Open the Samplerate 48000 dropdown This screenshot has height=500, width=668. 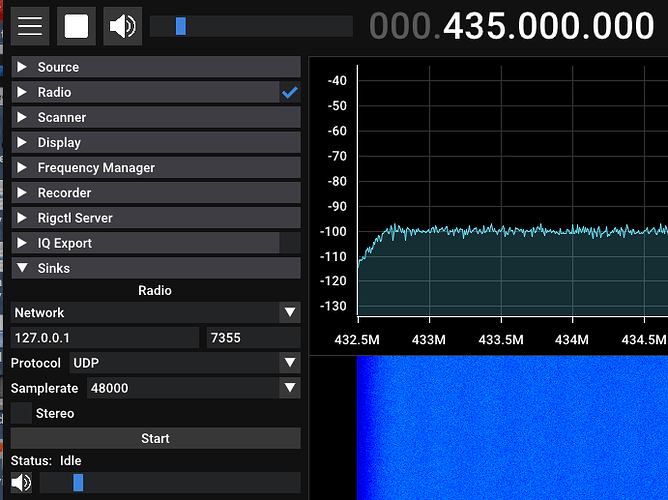(x=193, y=388)
